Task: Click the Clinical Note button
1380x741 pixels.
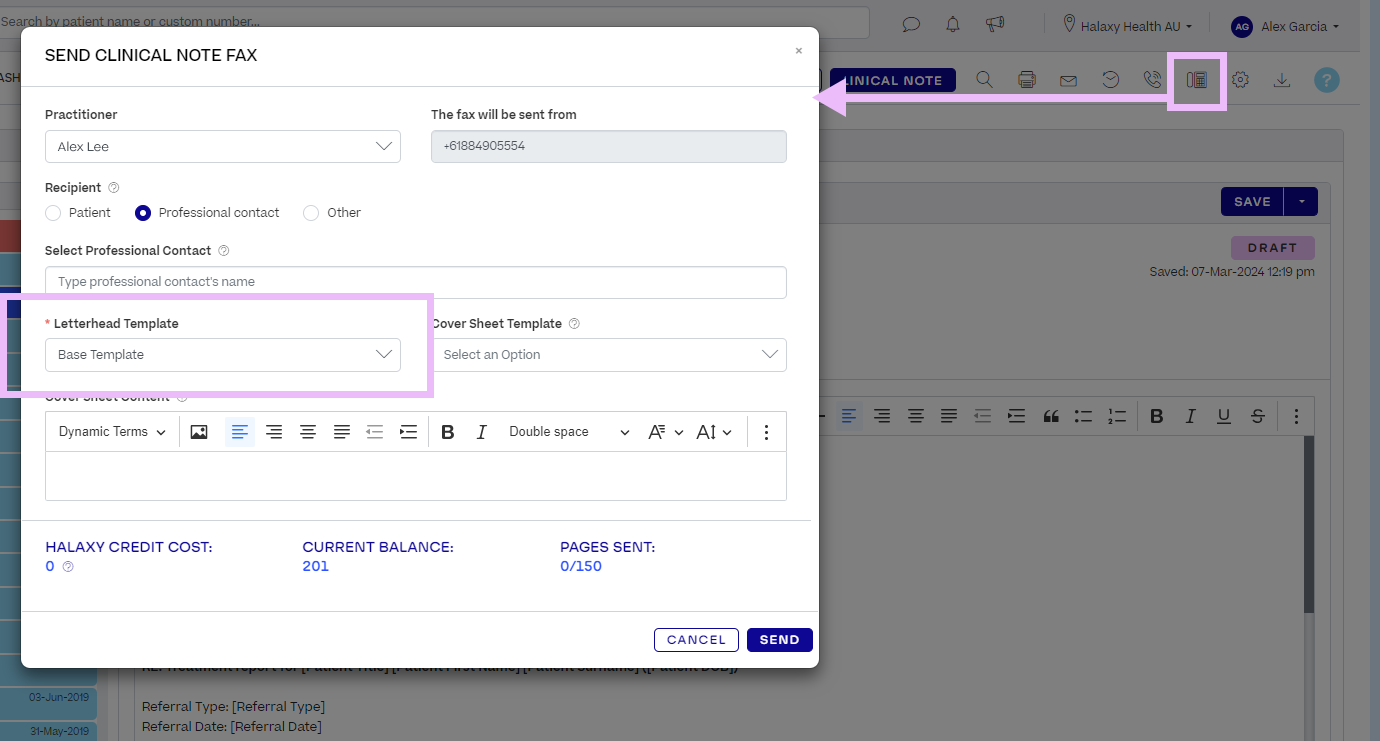Action: 893,80
